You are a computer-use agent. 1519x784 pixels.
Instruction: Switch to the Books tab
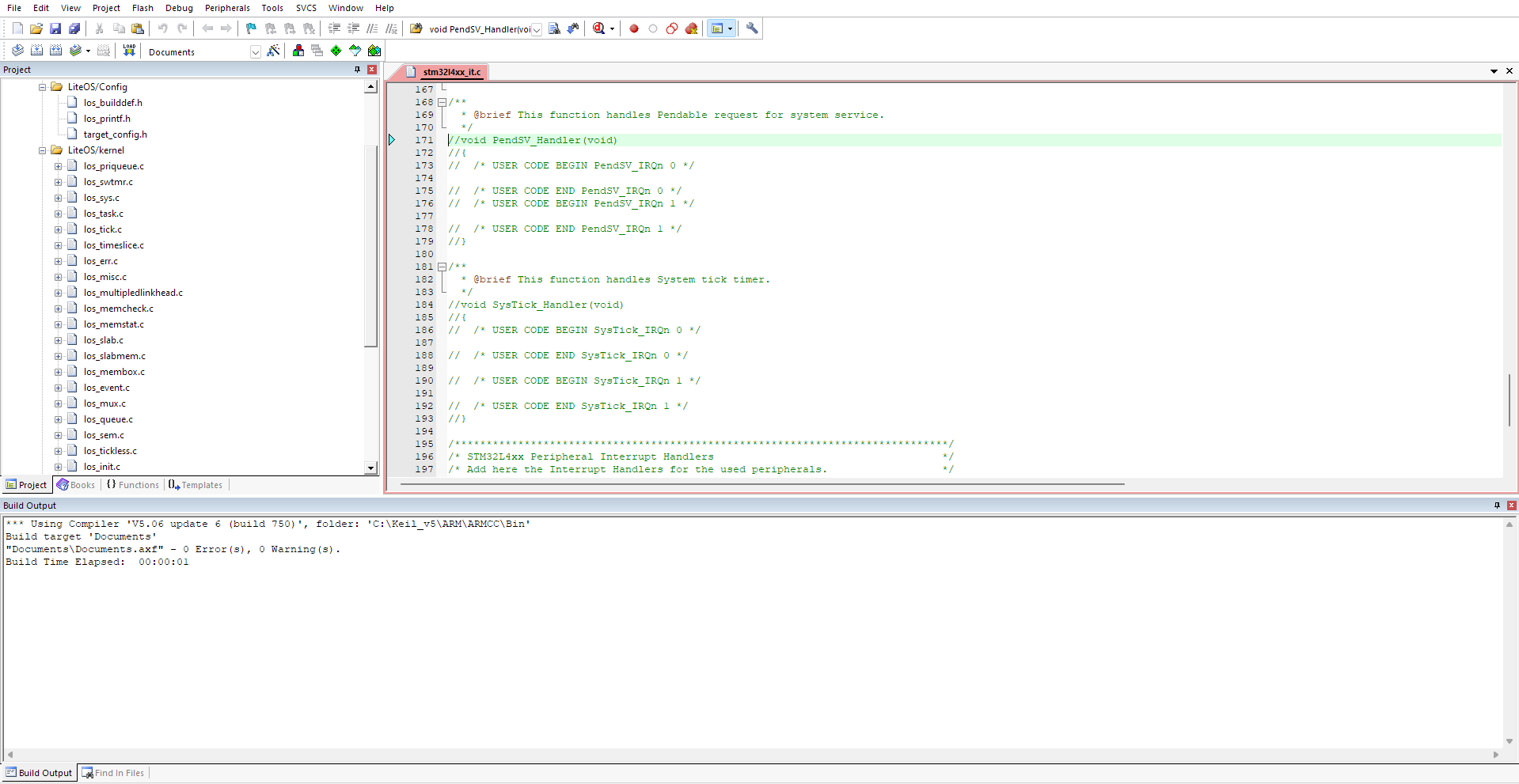(76, 485)
